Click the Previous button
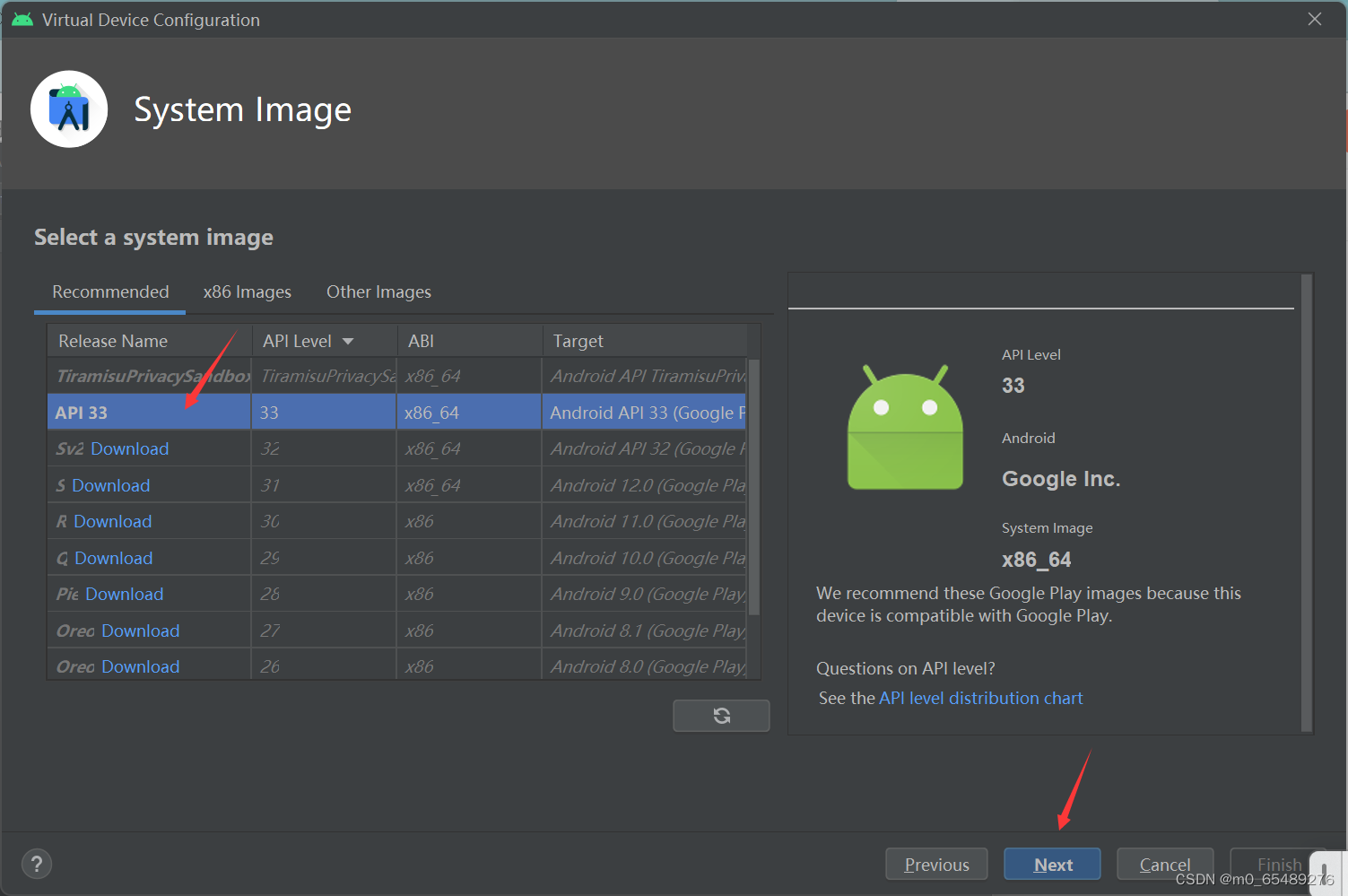Viewport: 1348px width, 896px height. [936, 865]
